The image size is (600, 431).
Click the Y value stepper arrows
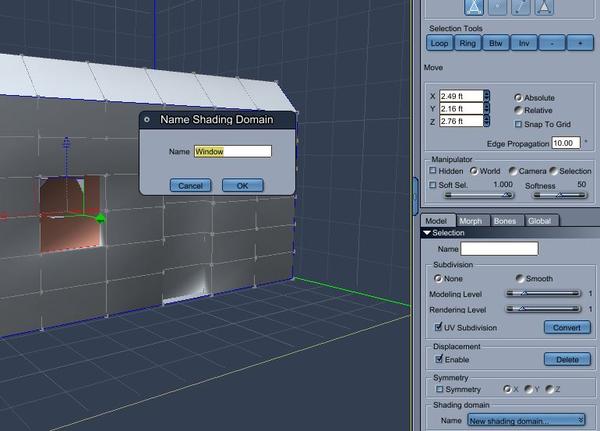pyautogui.click(x=487, y=108)
